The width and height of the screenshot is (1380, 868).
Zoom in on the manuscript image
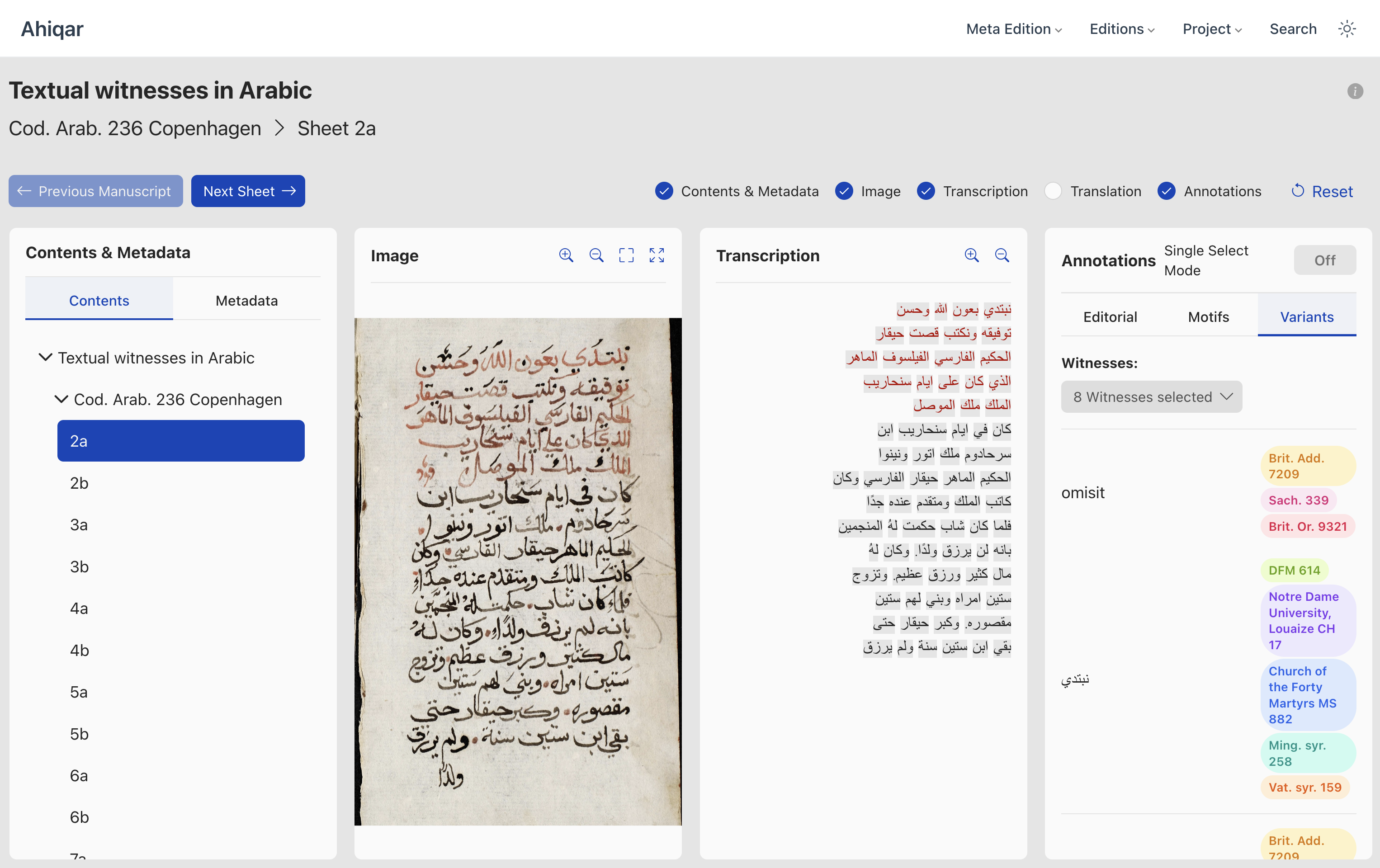tap(566, 255)
